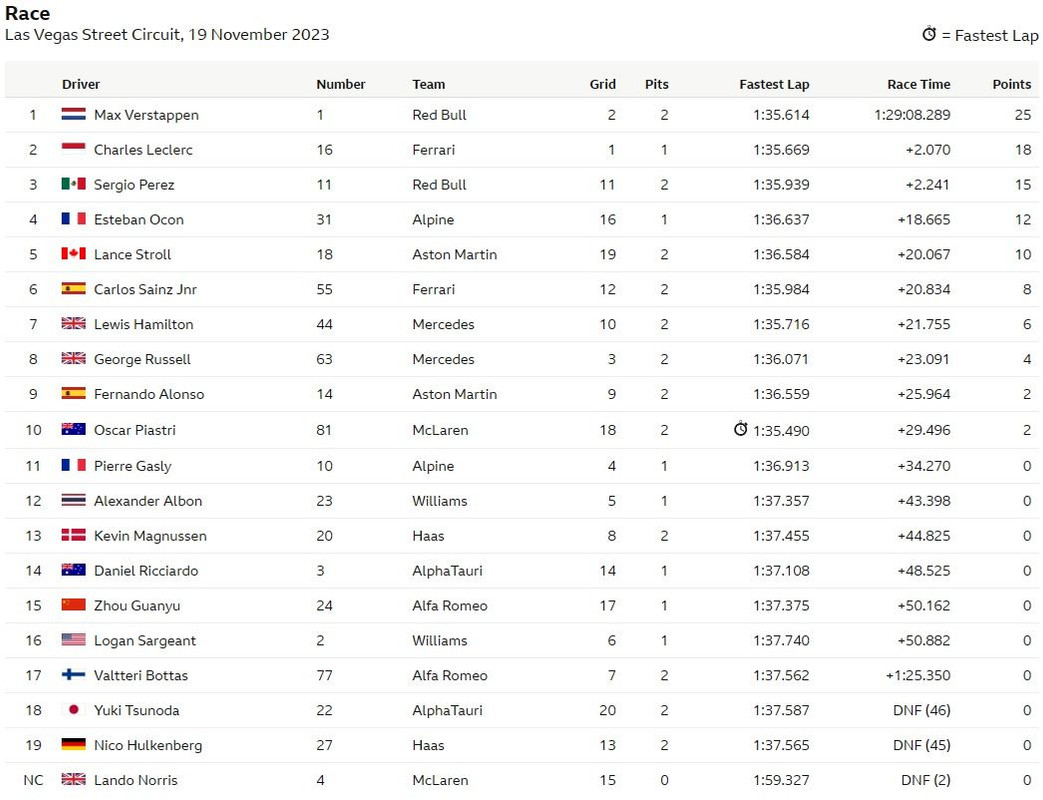The width and height of the screenshot is (1043, 800).
Task: Select the Points column header
Action: click(1012, 84)
